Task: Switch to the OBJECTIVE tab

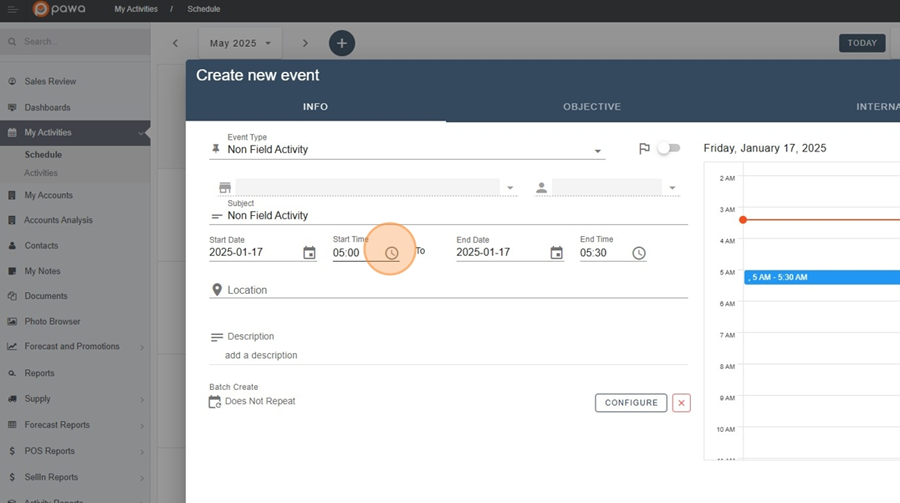Action: coord(592,107)
